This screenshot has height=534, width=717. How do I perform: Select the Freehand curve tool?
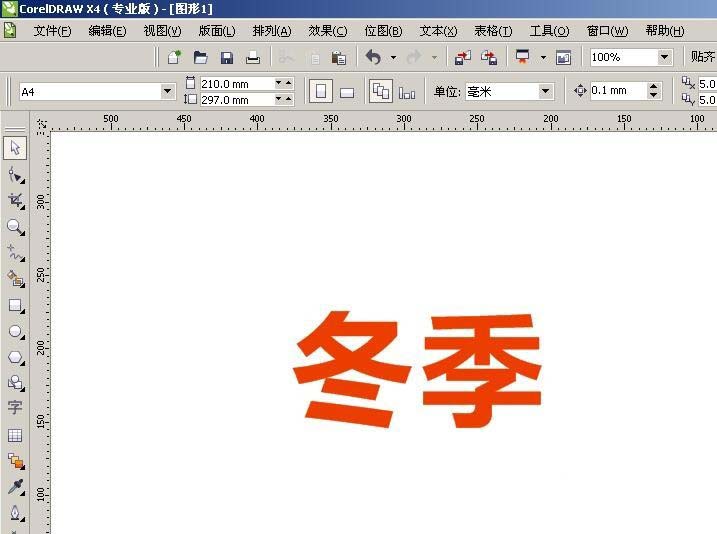(x=15, y=253)
